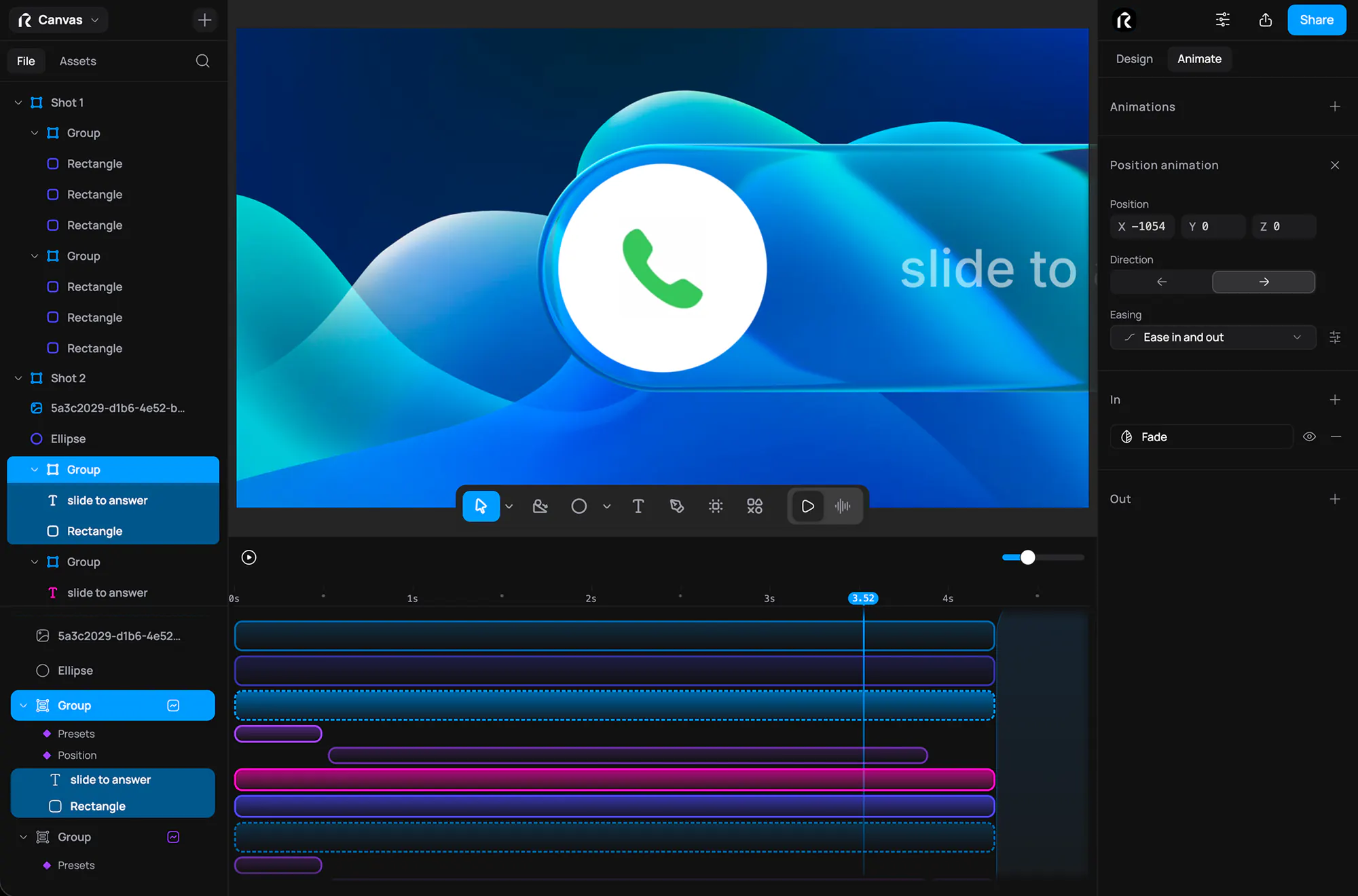This screenshot has height=896, width=1358.
Task: Click animation curve icon on lower Group
Action: [x=173, y=837]
